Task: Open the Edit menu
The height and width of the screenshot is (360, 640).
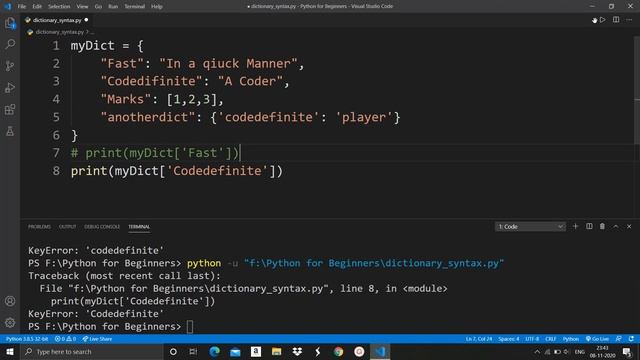Action: click(x=37, y=7)
